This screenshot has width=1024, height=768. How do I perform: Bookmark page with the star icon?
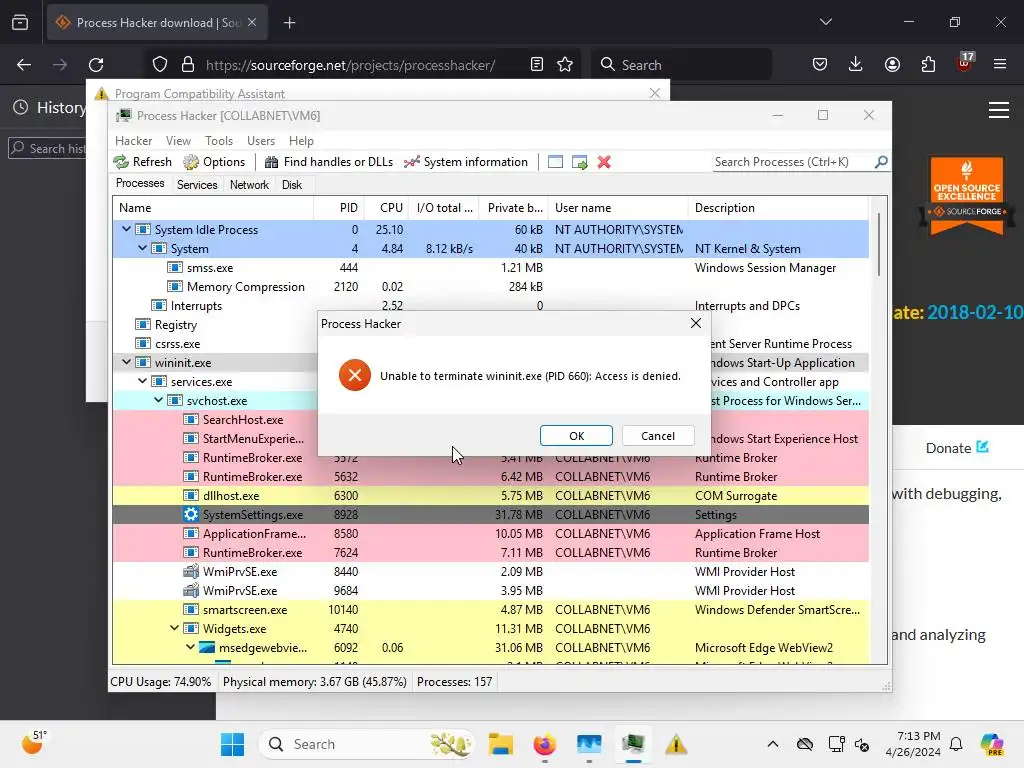pyautogui.click(x=565, y=65)
